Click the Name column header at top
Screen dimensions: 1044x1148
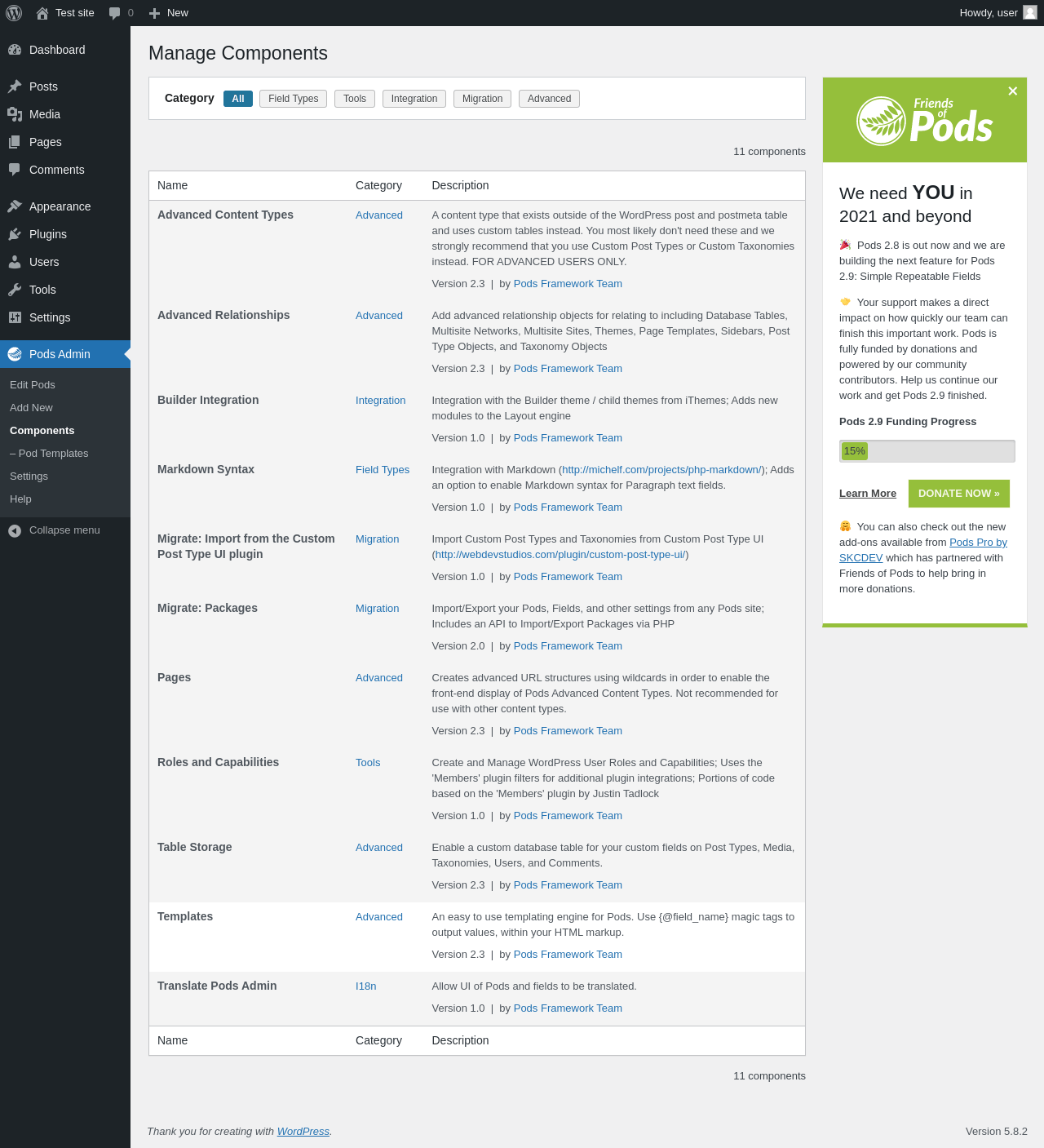pos(172,185)
